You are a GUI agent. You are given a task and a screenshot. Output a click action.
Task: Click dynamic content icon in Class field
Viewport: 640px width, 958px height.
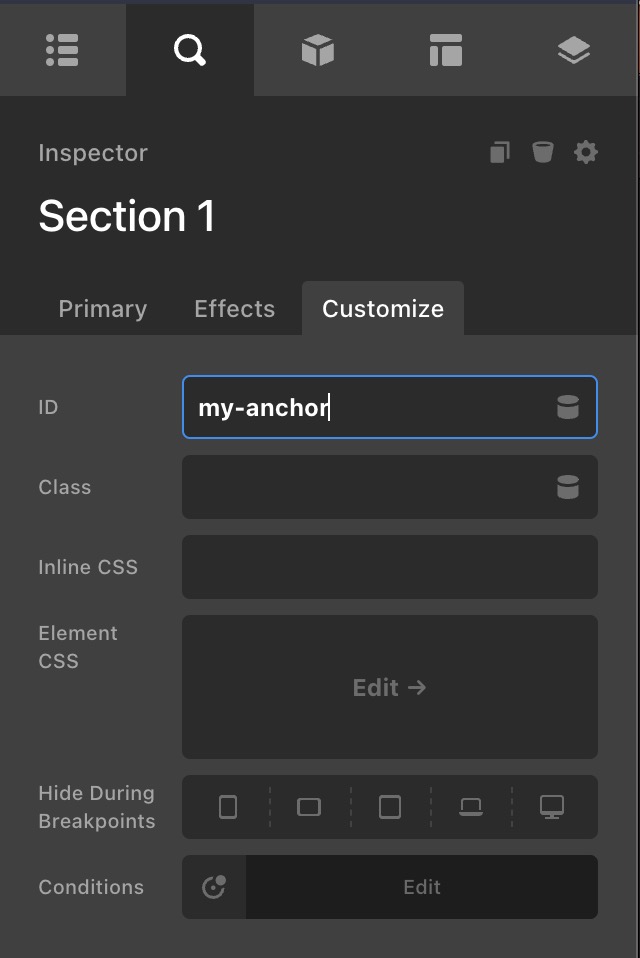coord(567,487)
